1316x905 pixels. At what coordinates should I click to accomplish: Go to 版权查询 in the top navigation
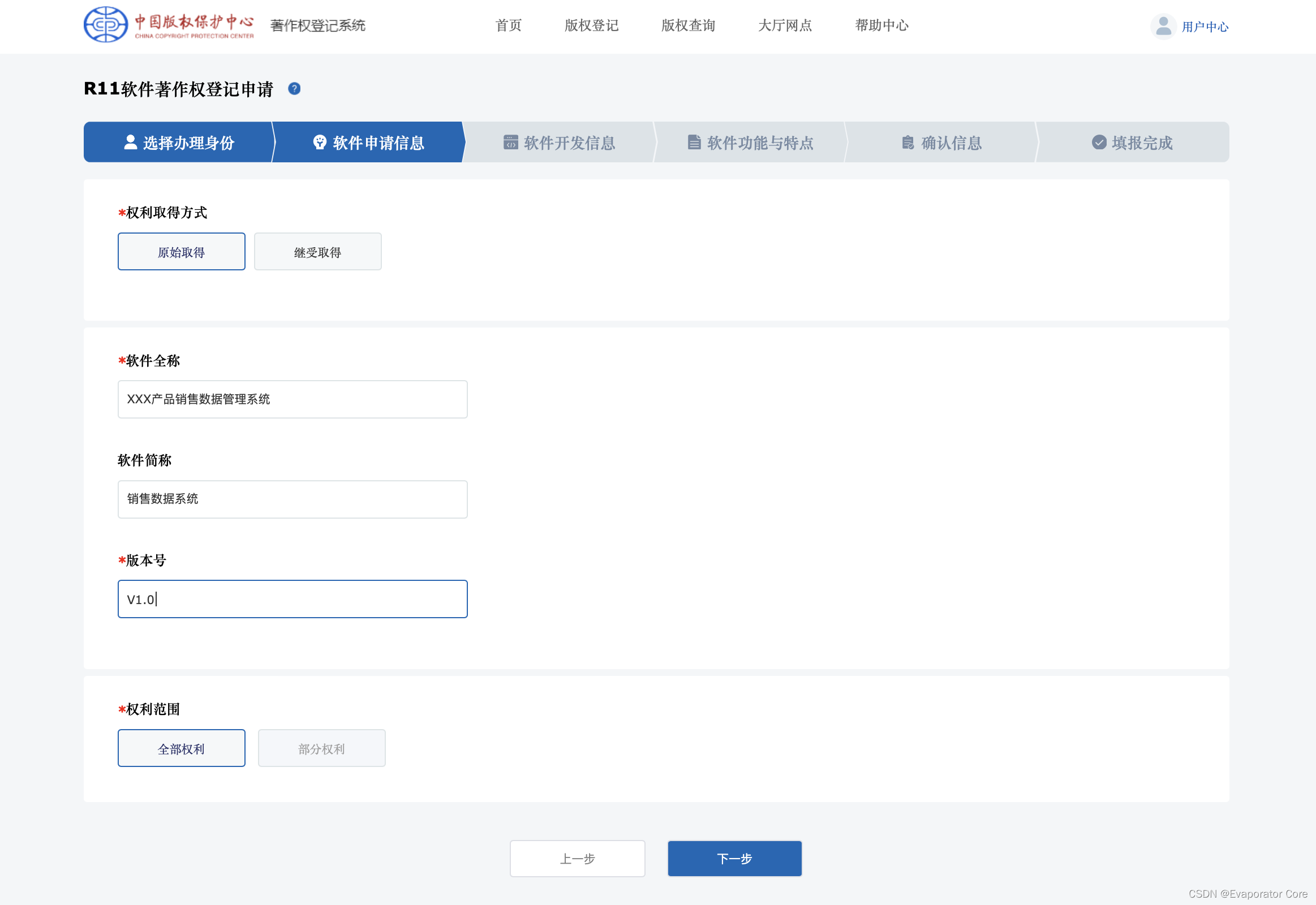(688, 25)
